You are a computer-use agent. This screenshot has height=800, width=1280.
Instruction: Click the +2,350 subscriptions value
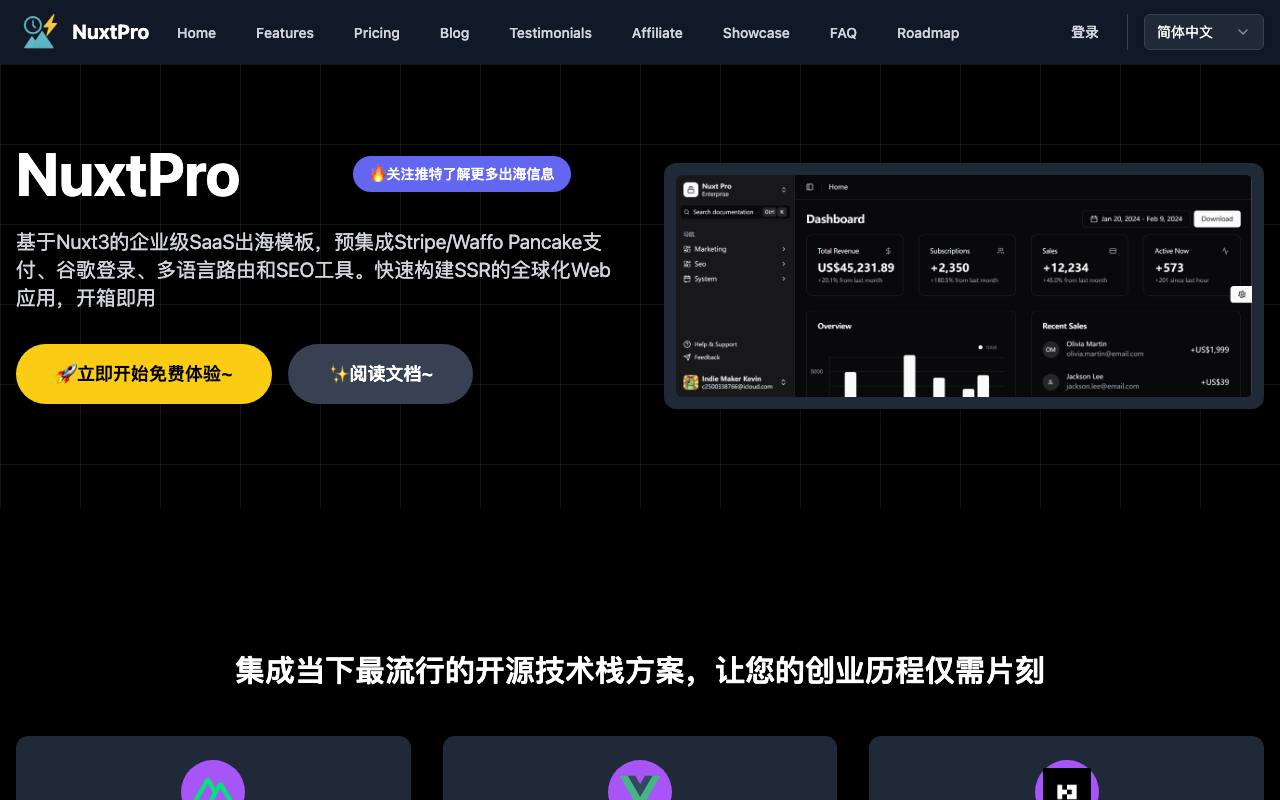pyautogui.click(x=950, y=268)
